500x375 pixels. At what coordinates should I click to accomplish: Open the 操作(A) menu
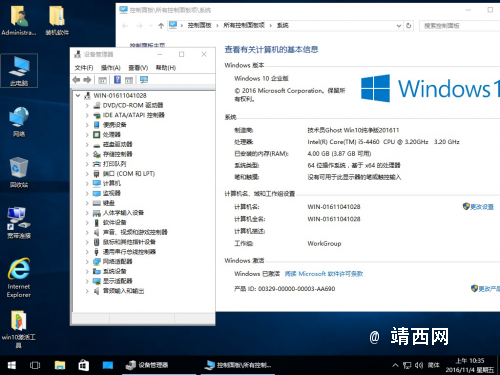tap(110, 68)
